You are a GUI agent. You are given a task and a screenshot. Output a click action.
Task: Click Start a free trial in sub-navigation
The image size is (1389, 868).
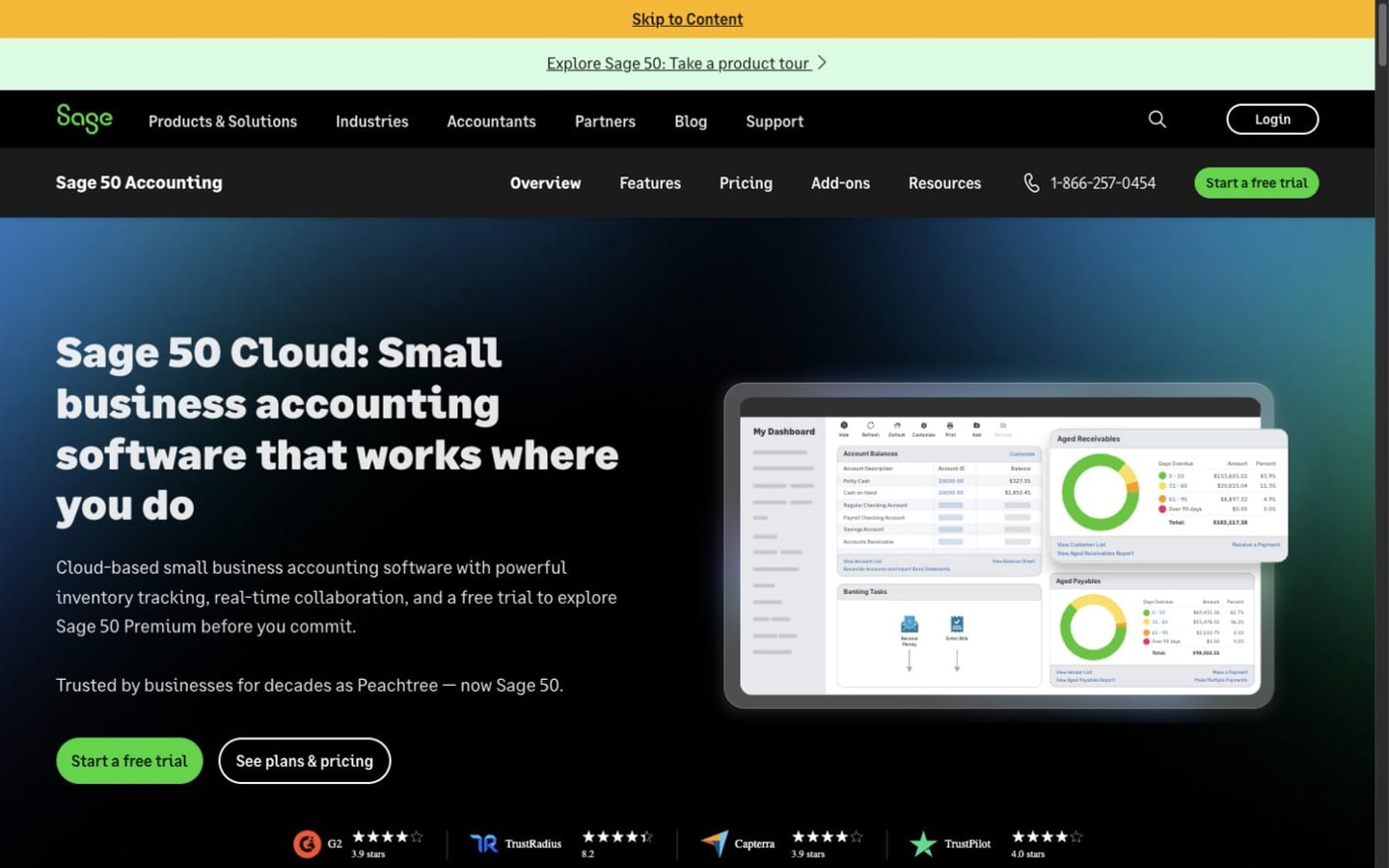click(x=1256, y=182)
